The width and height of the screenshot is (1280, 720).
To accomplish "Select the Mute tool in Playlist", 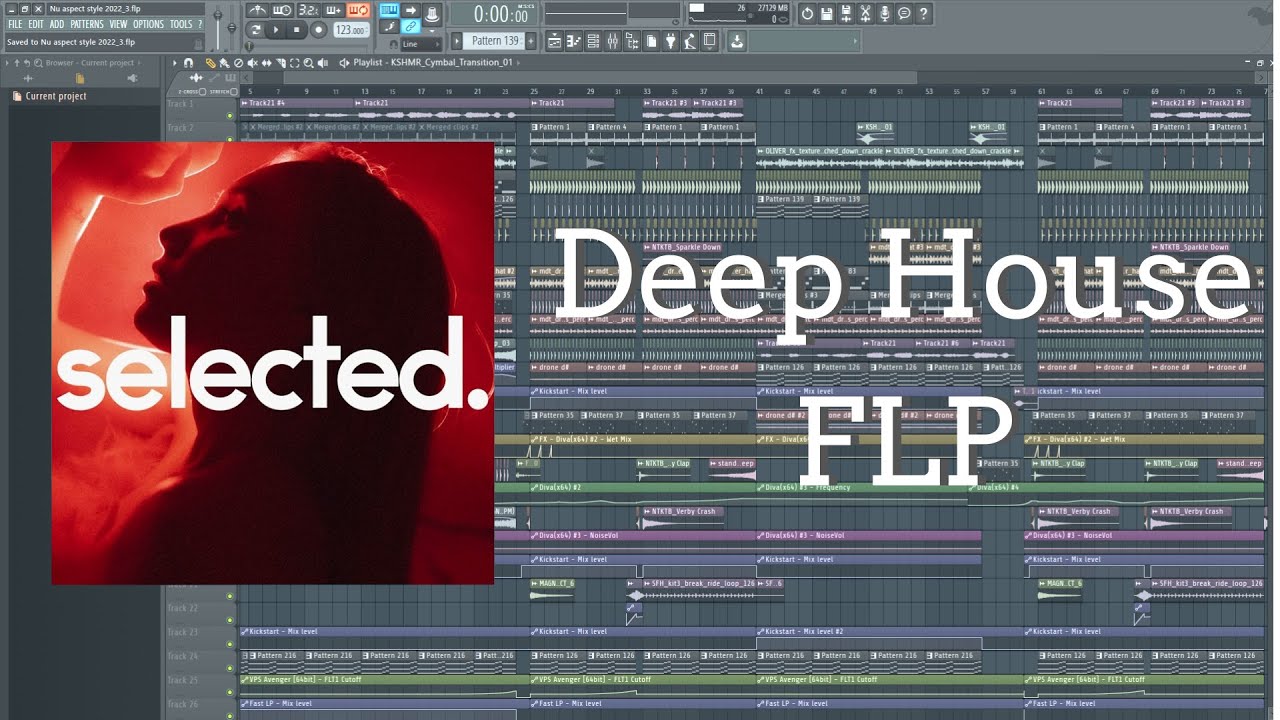I will coord(252,63).
